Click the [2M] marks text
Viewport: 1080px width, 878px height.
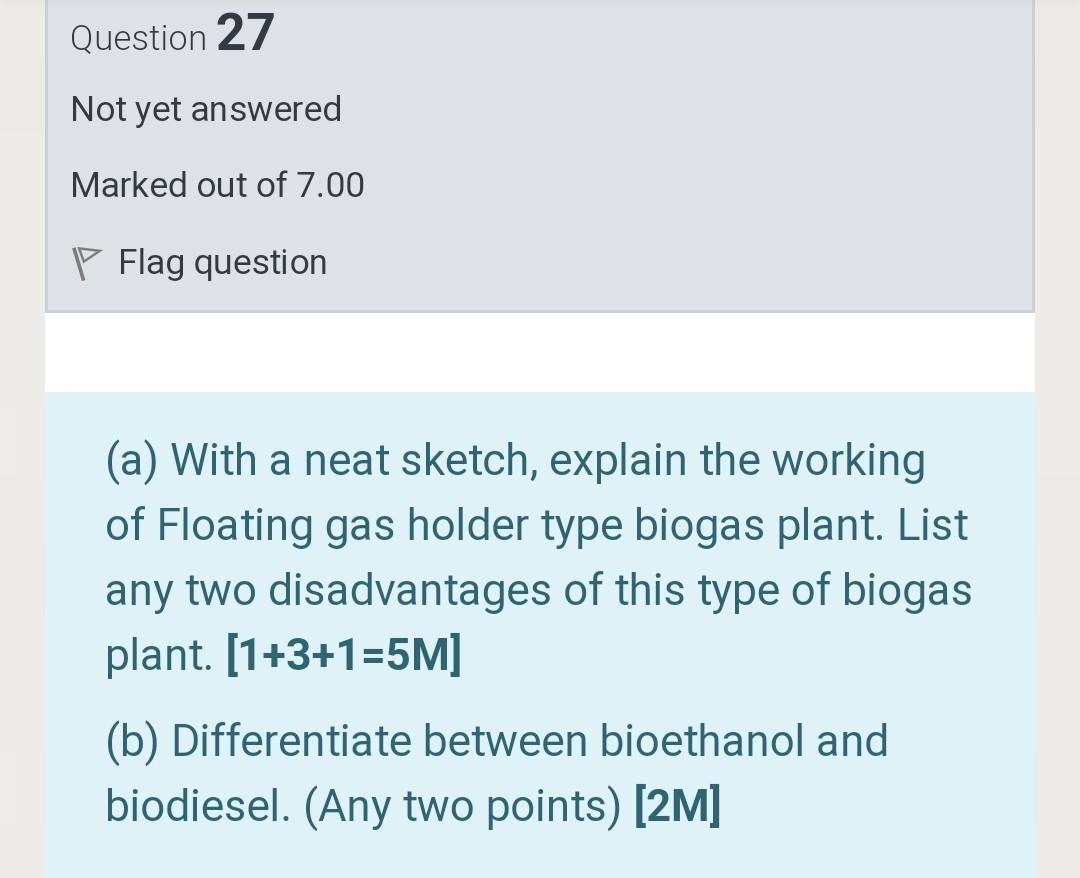677,806
